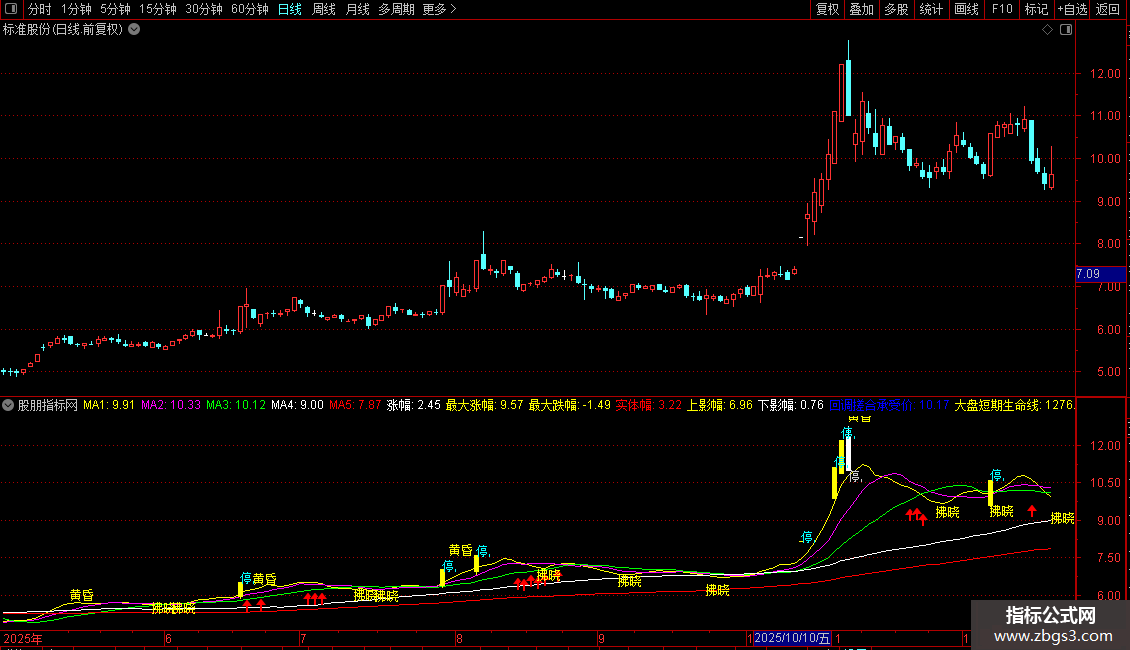Activate the 画线 drawing tools
1130x650 pixels.
pyautogui.click(x=966, y=9)
